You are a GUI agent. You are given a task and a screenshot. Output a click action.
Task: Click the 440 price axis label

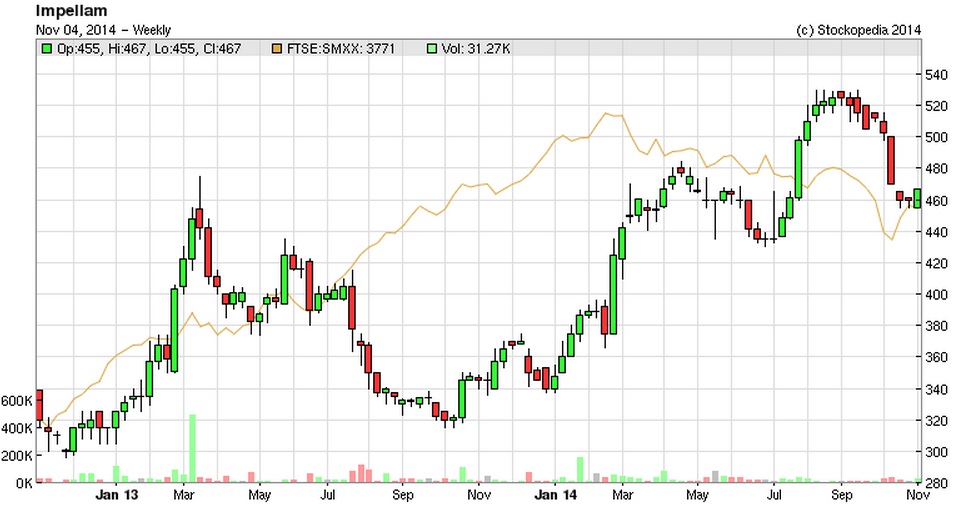pos(937,232)
